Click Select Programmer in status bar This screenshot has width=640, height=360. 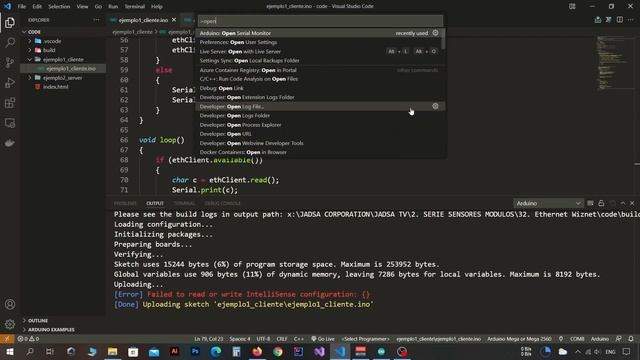point(365,339)
